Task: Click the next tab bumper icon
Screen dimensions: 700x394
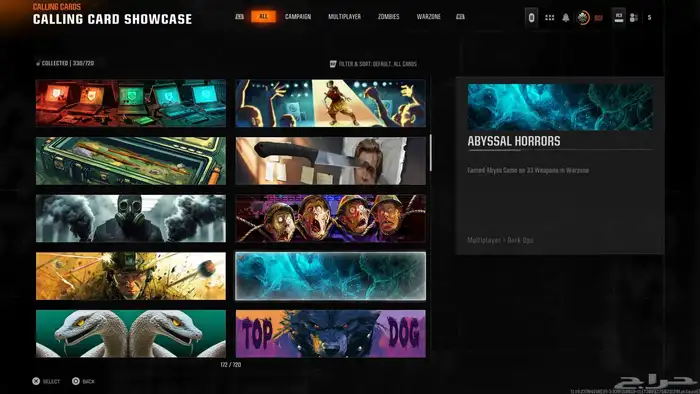Action: point(460,17)
